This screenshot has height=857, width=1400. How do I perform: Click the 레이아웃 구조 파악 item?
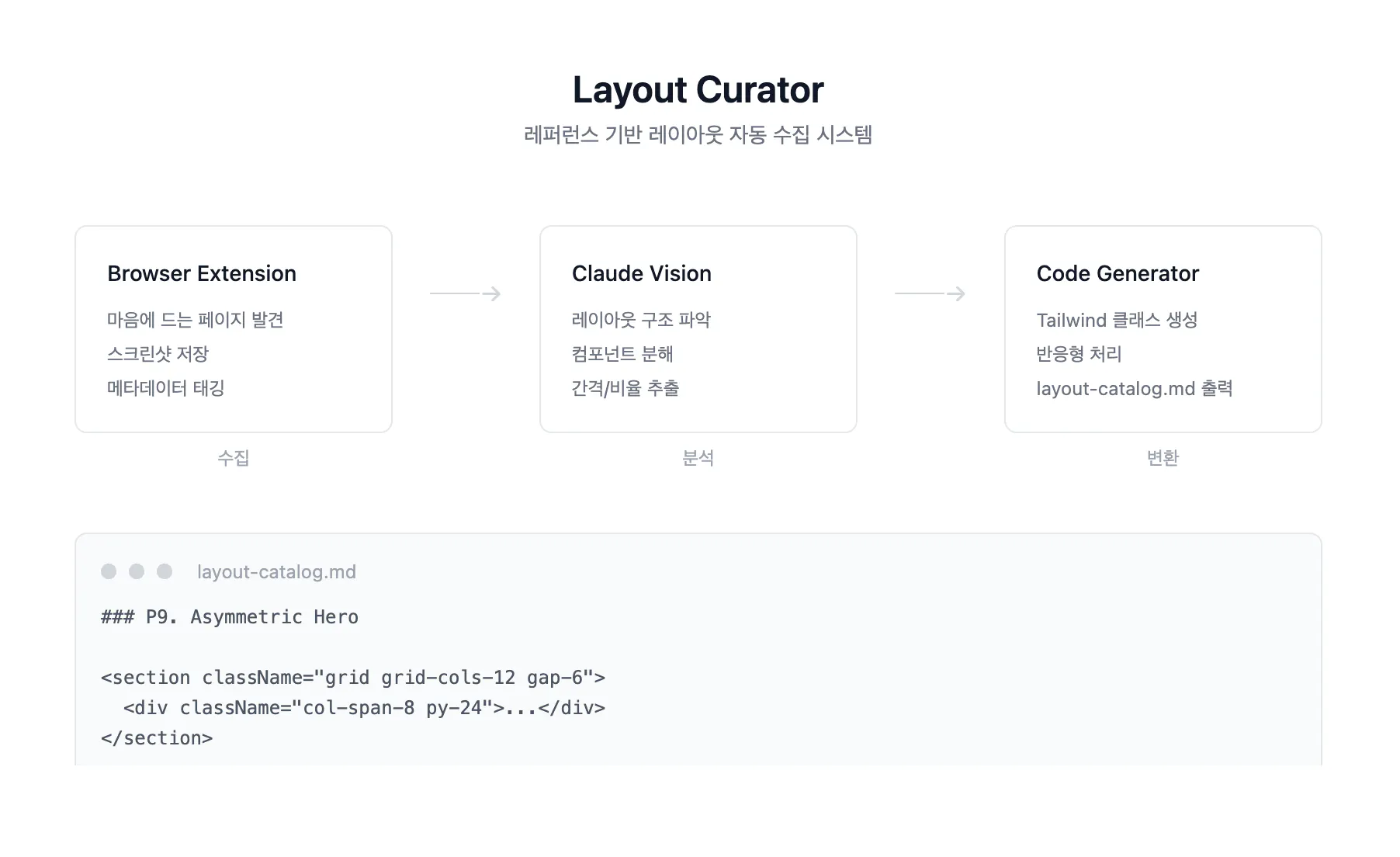point(641,320)
